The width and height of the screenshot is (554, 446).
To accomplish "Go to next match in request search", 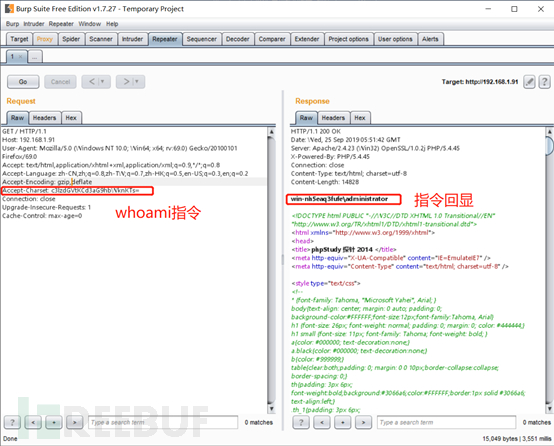I will pyautogui.click(x=75, y=422).
